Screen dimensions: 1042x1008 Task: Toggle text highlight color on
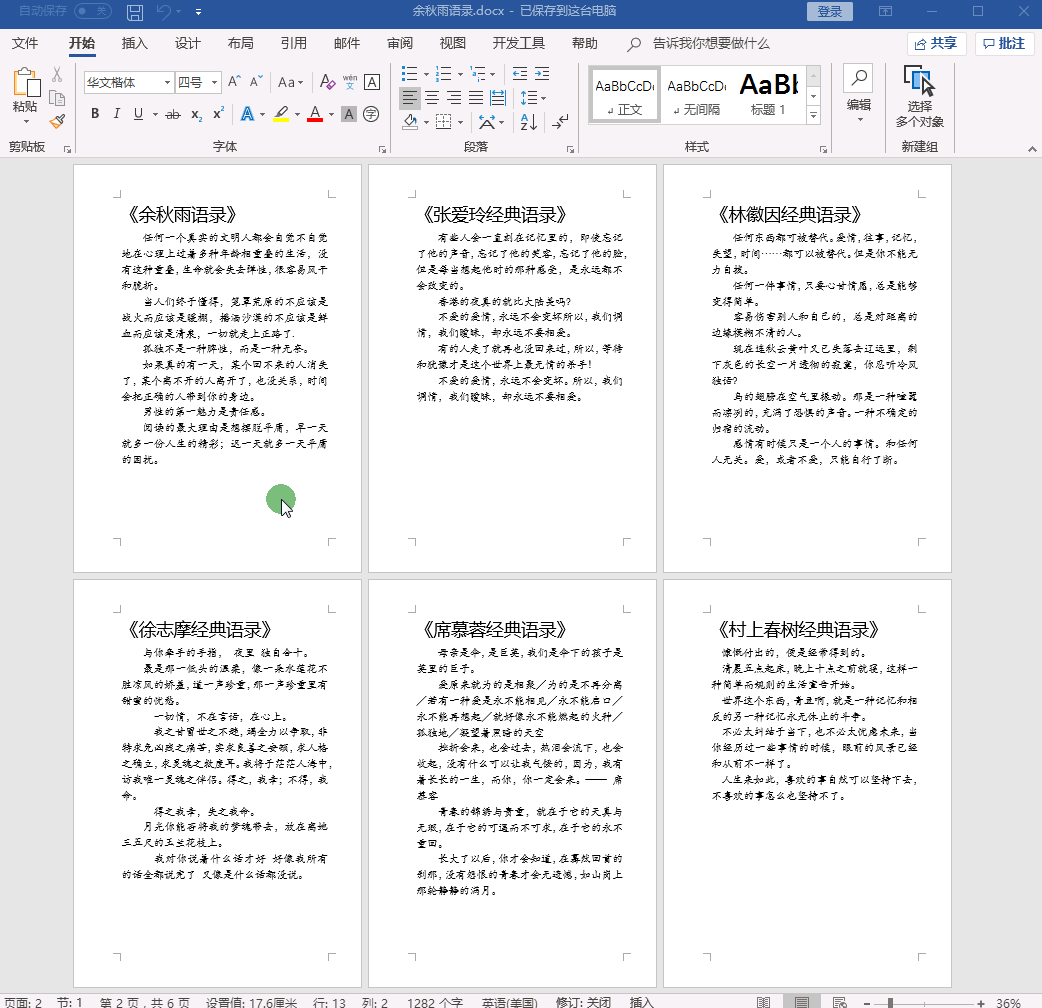point(283,114)
